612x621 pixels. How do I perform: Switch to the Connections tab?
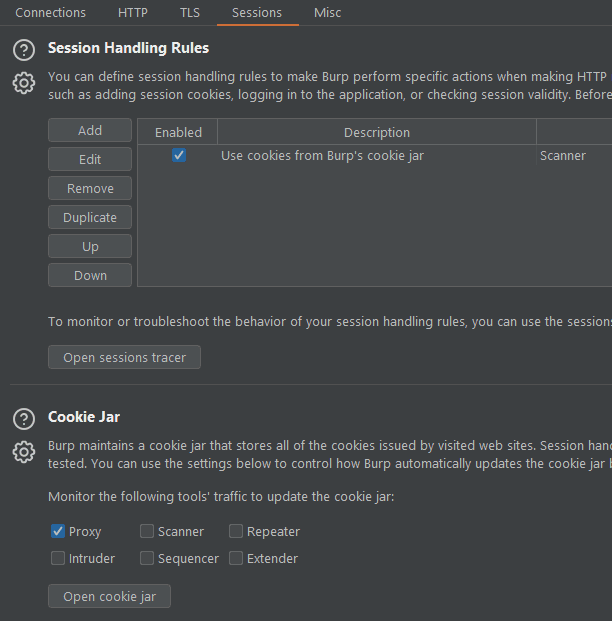[50, 13]
